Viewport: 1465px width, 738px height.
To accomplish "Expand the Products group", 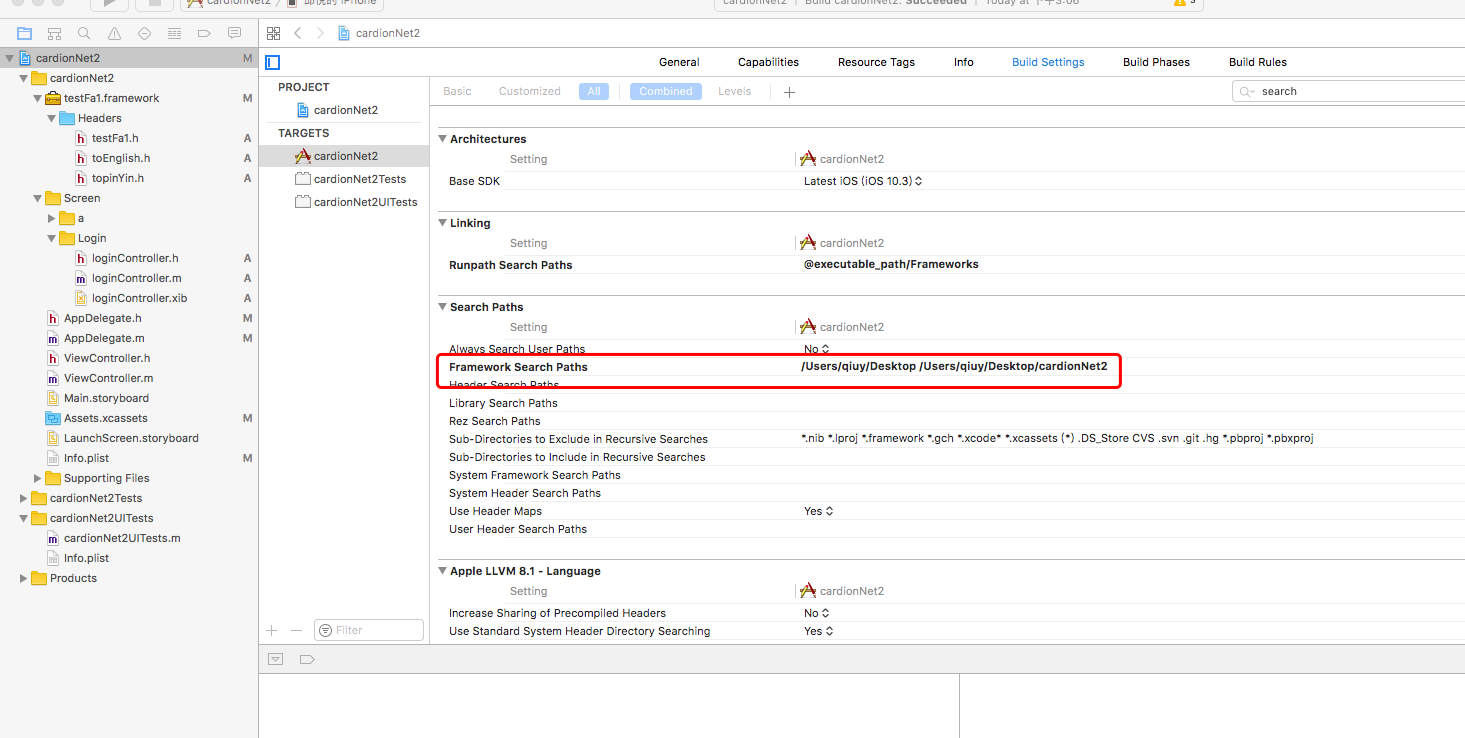I will tap(24, 578).
